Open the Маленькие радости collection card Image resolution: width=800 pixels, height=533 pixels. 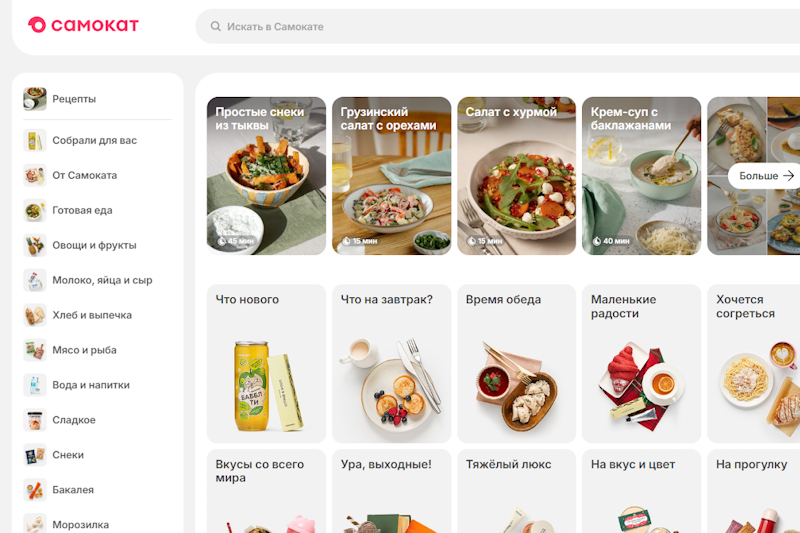click(641, 364)
